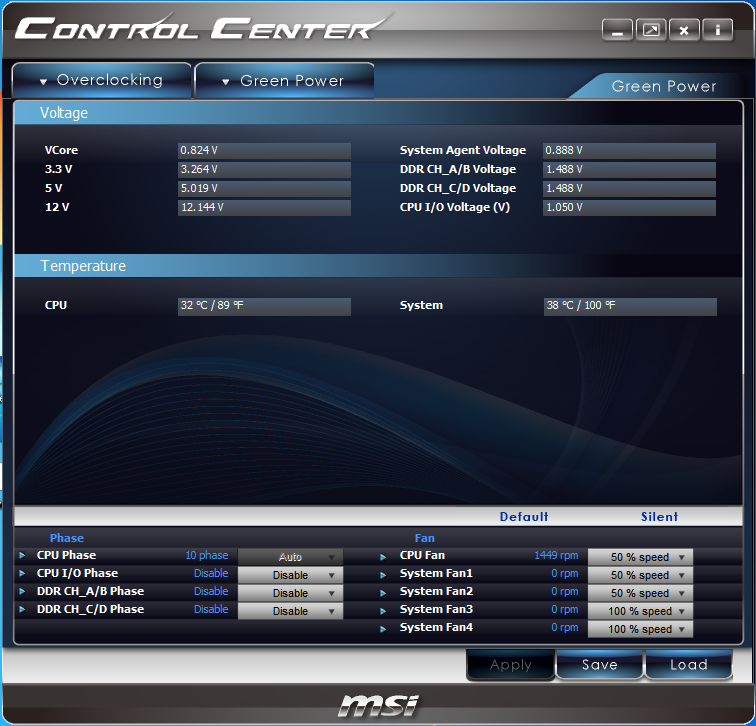Click the CPU I/O Voltage 1.050 V field
Image resolution: width=756 pixels, height=726 pixels.
(x=629, y=208)
